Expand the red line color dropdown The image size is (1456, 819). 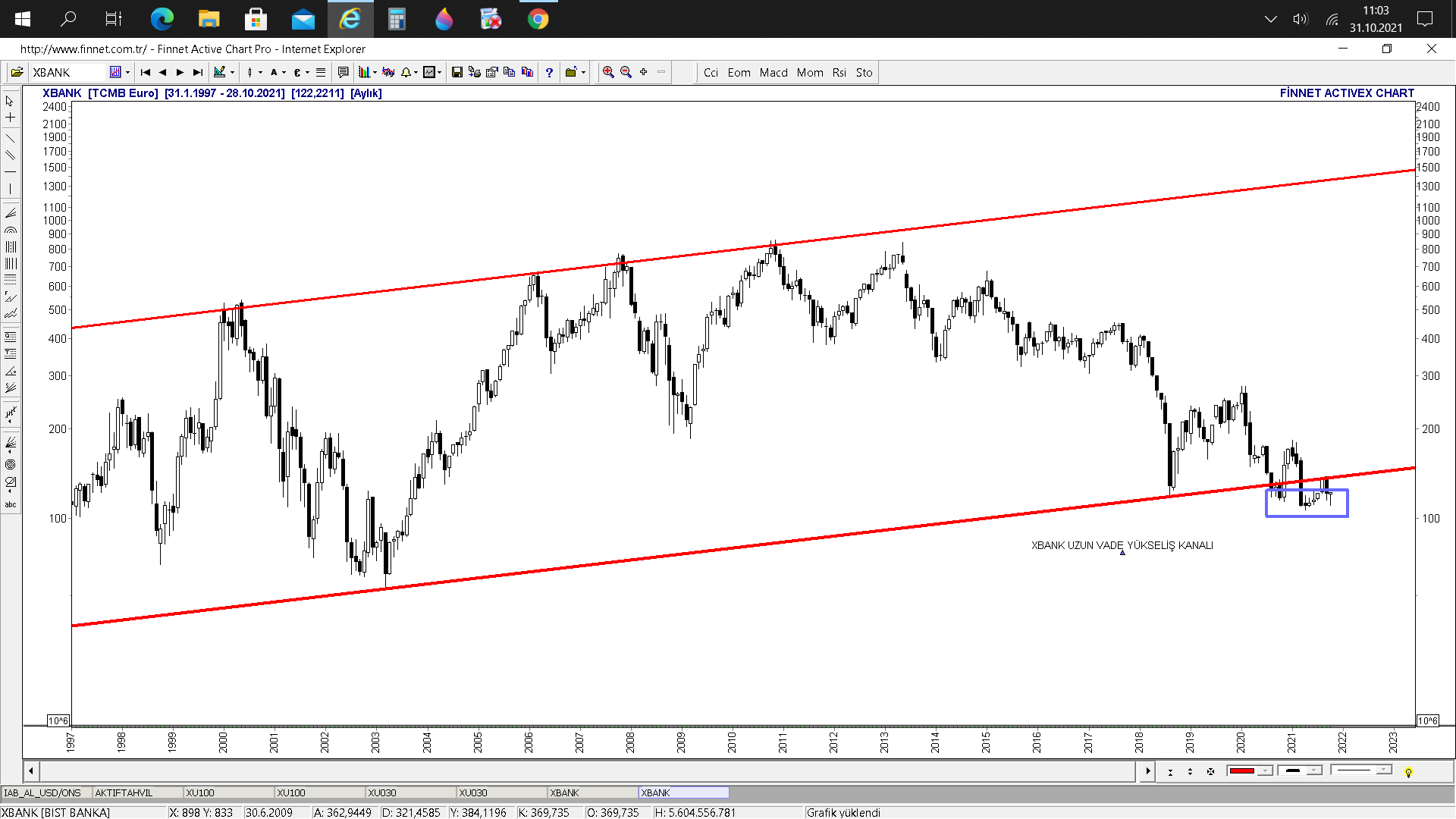[1264, 770]
